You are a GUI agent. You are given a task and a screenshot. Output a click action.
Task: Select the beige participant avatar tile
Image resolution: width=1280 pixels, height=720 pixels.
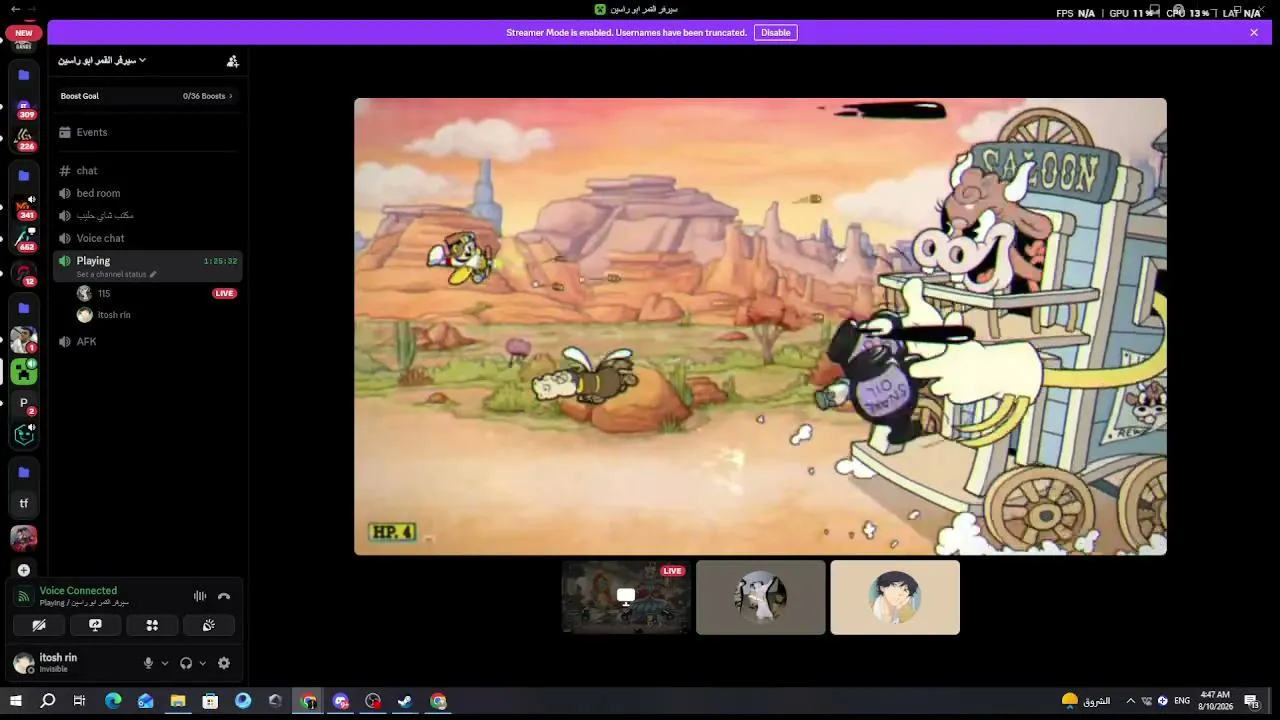pyautogui.click(x=895, y=597)
